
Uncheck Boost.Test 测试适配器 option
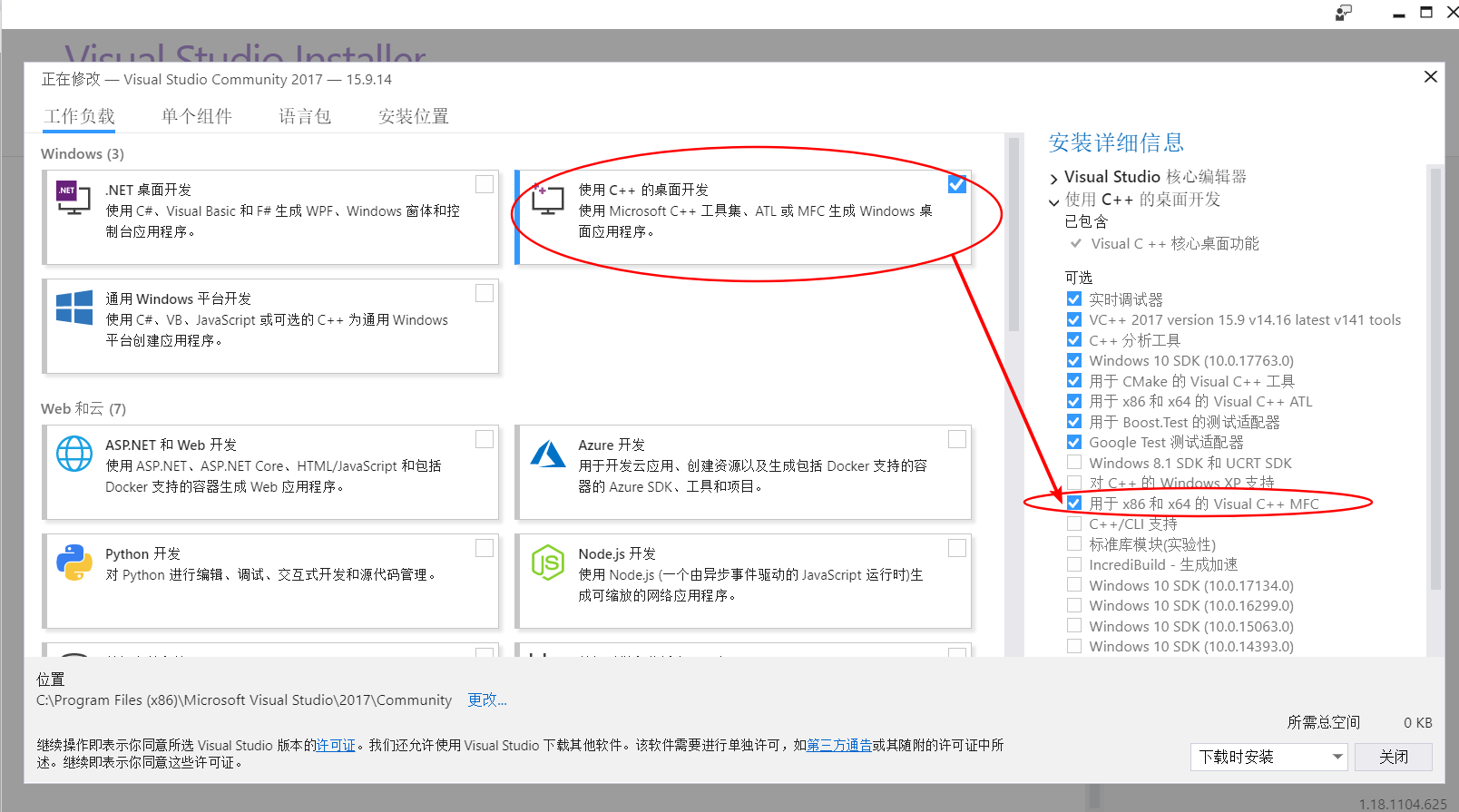pyautogui.click(x=1074, y=422)
